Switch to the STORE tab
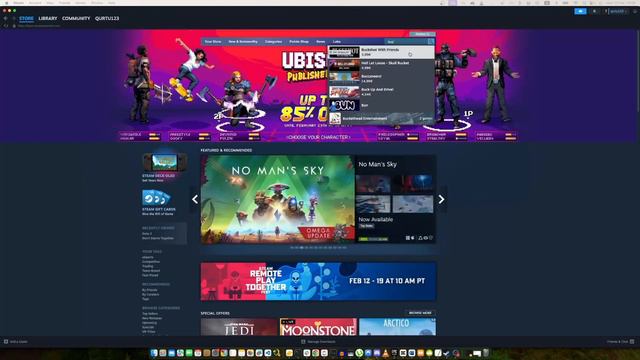Screen dimensions: 640x360 27,18
